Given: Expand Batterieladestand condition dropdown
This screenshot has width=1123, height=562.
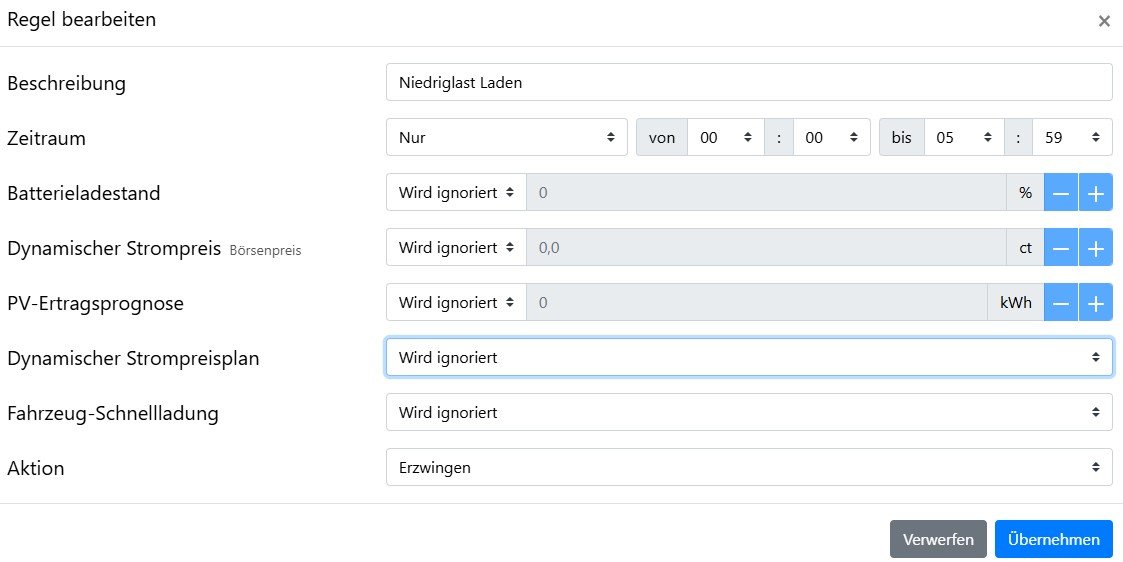Looking at the screenshot, I should tap(456, 193).
